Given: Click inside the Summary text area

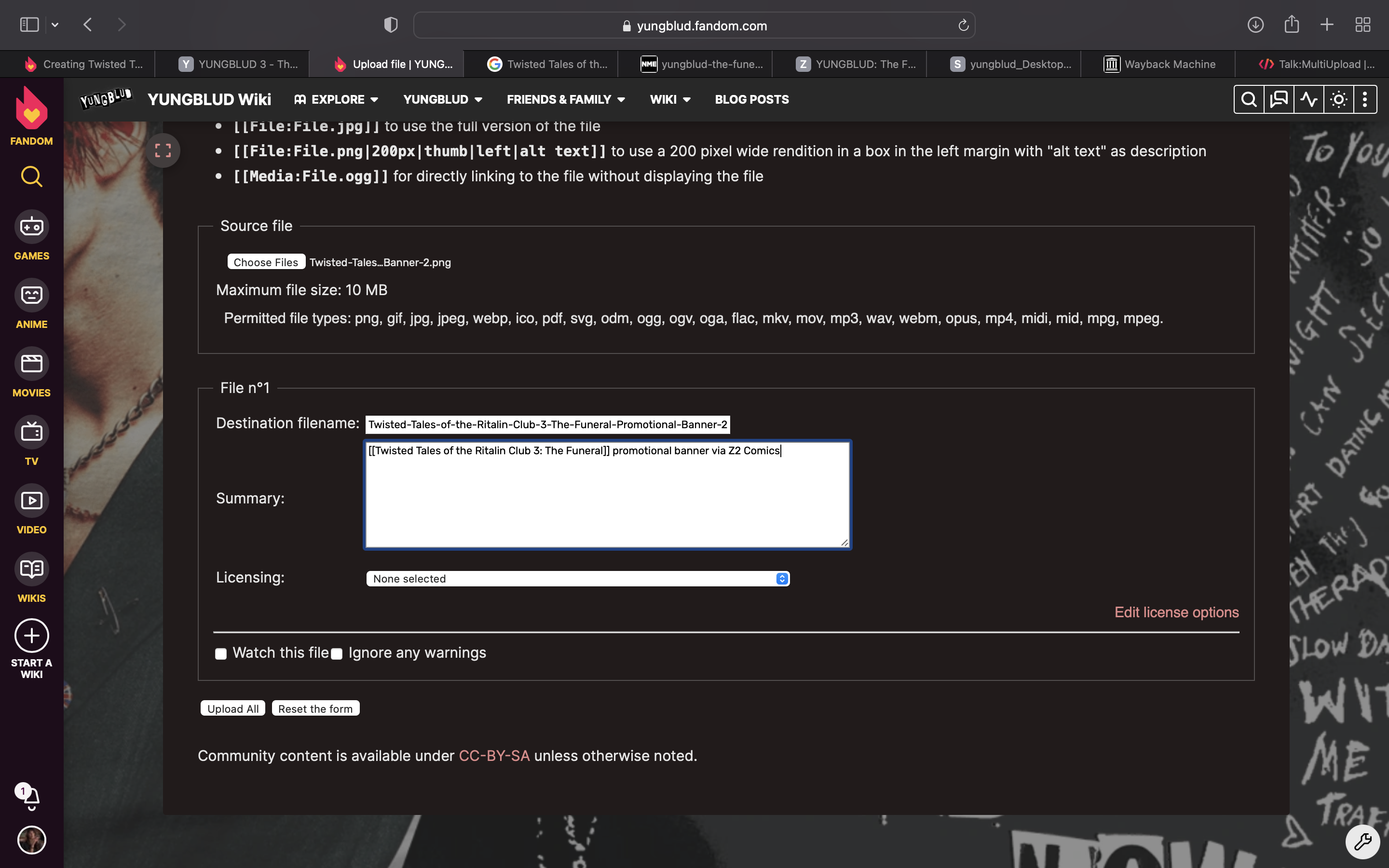Looking at the screenshot, I should [607, 494].
